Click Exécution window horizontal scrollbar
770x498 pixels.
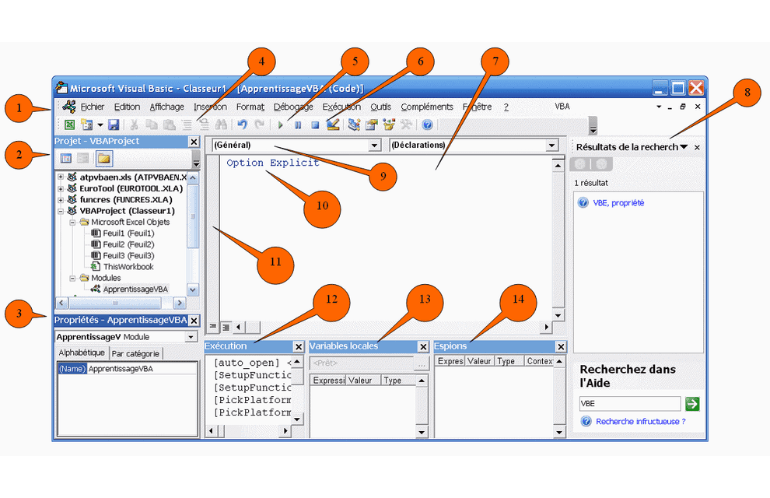point(248,431)
